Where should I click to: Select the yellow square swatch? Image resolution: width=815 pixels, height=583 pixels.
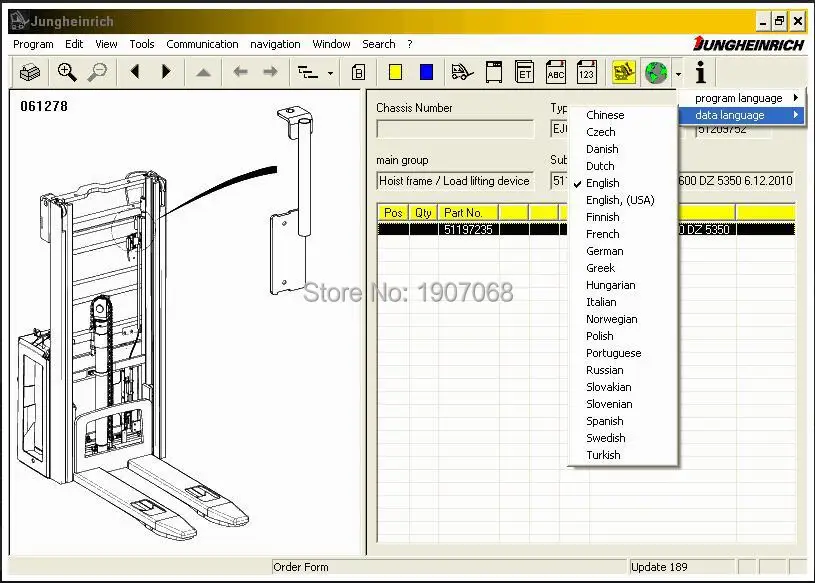click(x=396, y=72)
